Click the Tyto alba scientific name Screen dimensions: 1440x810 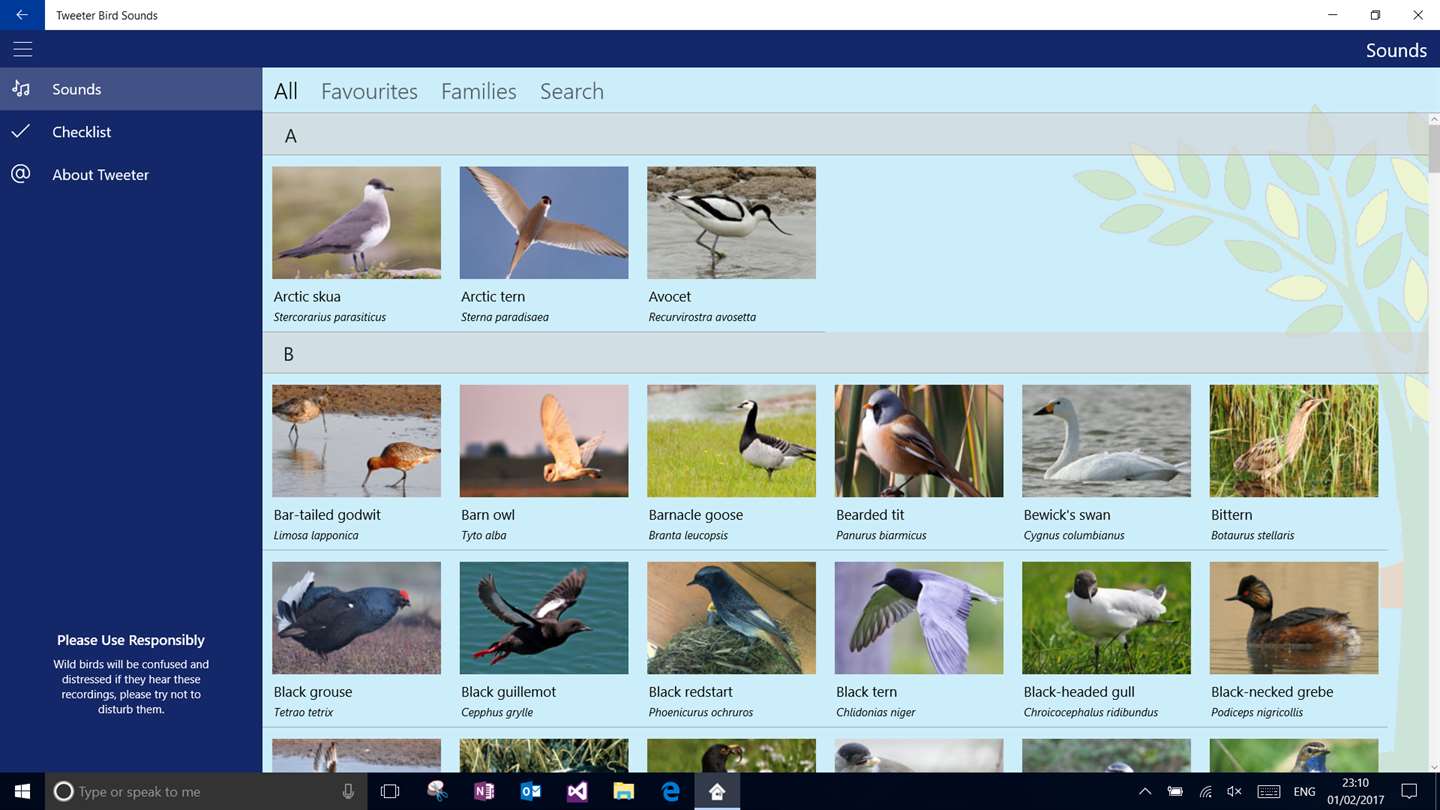pyautogui.click(x=484, y=535)
